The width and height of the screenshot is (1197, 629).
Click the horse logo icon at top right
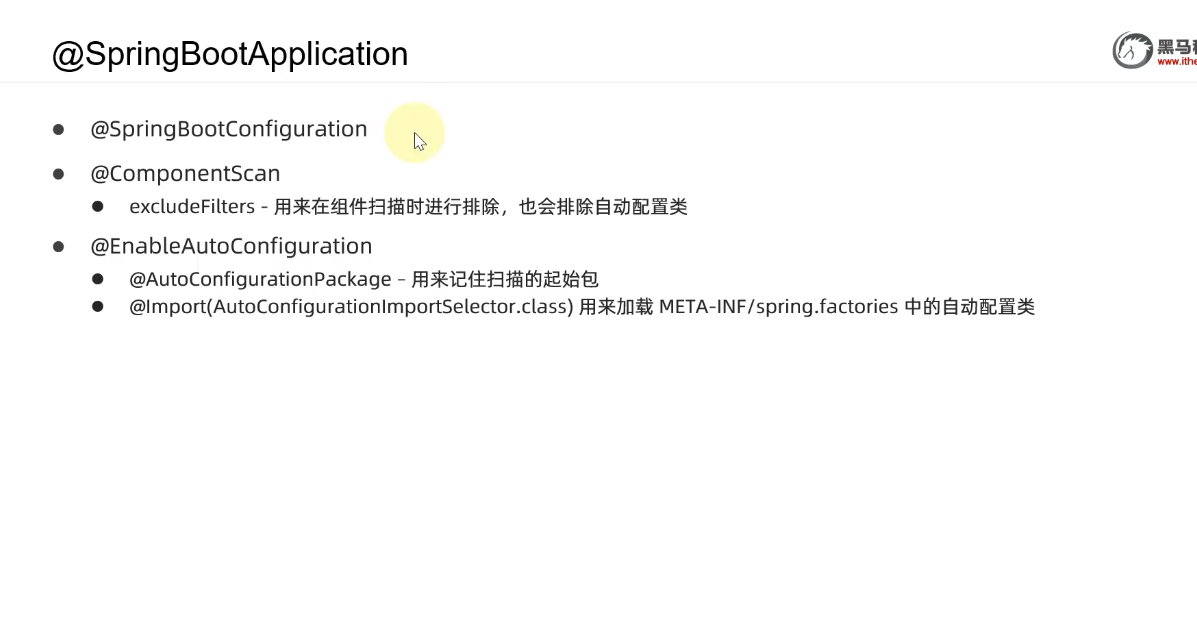click(1132, 50)
